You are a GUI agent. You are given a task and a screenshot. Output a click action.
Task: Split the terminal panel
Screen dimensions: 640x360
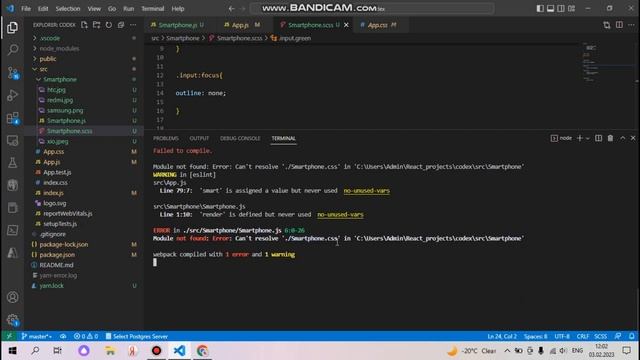tap(598, 138)
